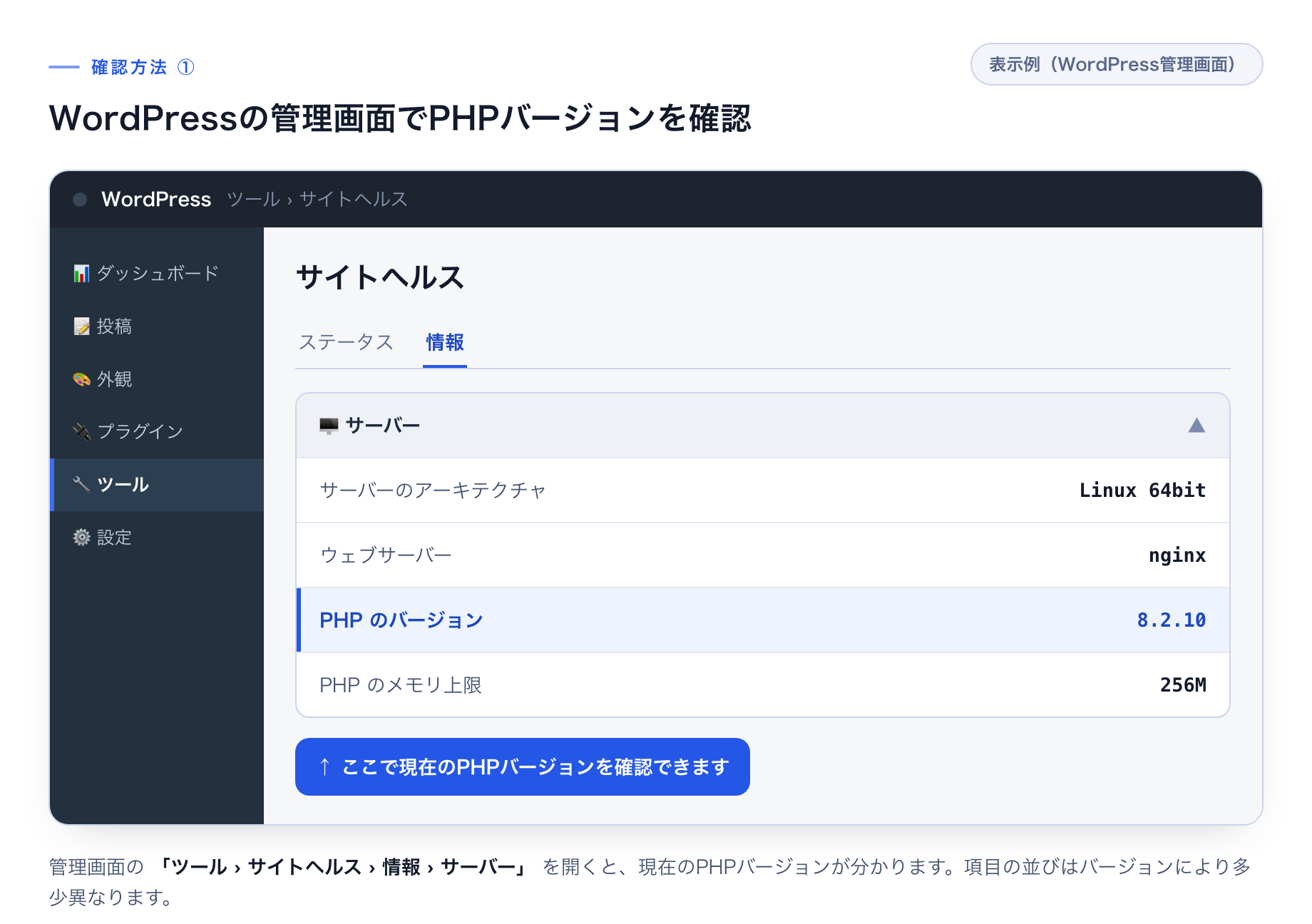Open 設定 in the sidebar menu
This screenshot has width=1312, height=924.
pos(157,538)
